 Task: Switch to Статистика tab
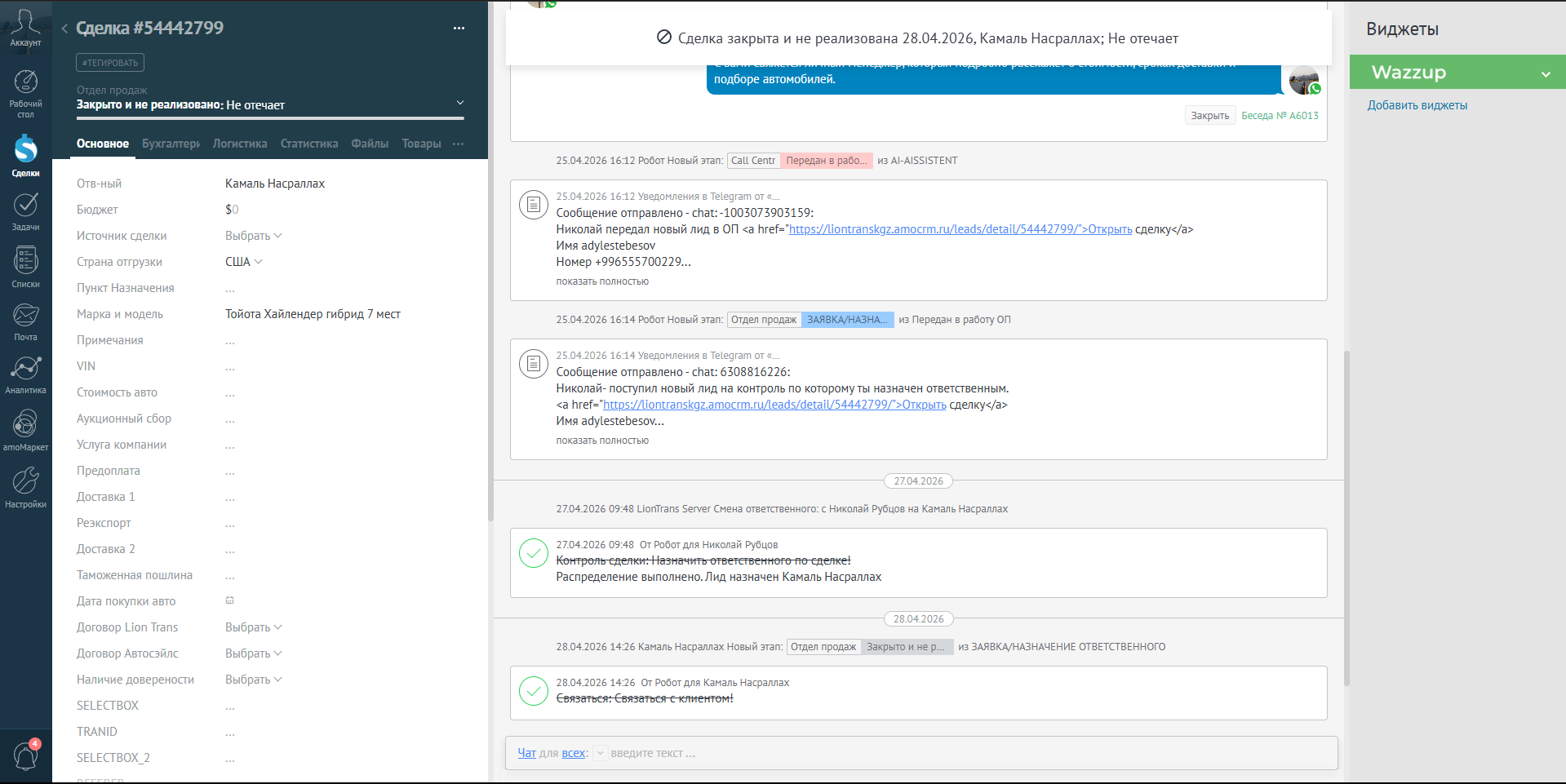[x=309, y=144]
